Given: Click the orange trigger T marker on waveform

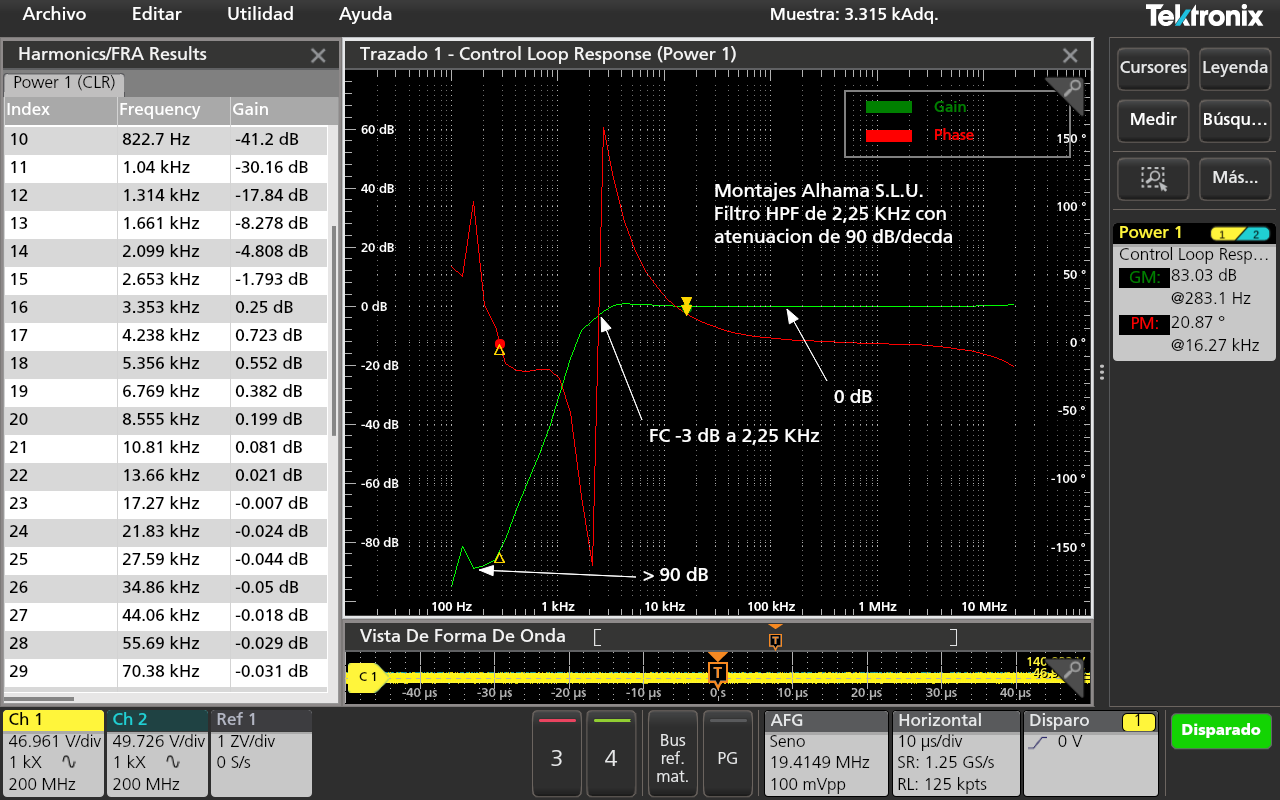Looking at the screenshot, I should tap(717, 672).
